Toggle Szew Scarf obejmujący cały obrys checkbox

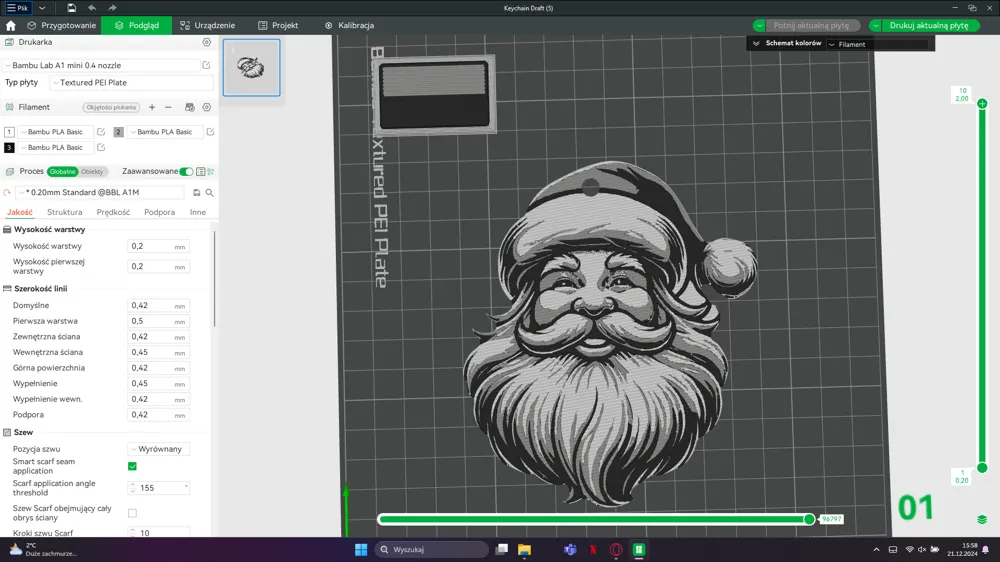132,513
